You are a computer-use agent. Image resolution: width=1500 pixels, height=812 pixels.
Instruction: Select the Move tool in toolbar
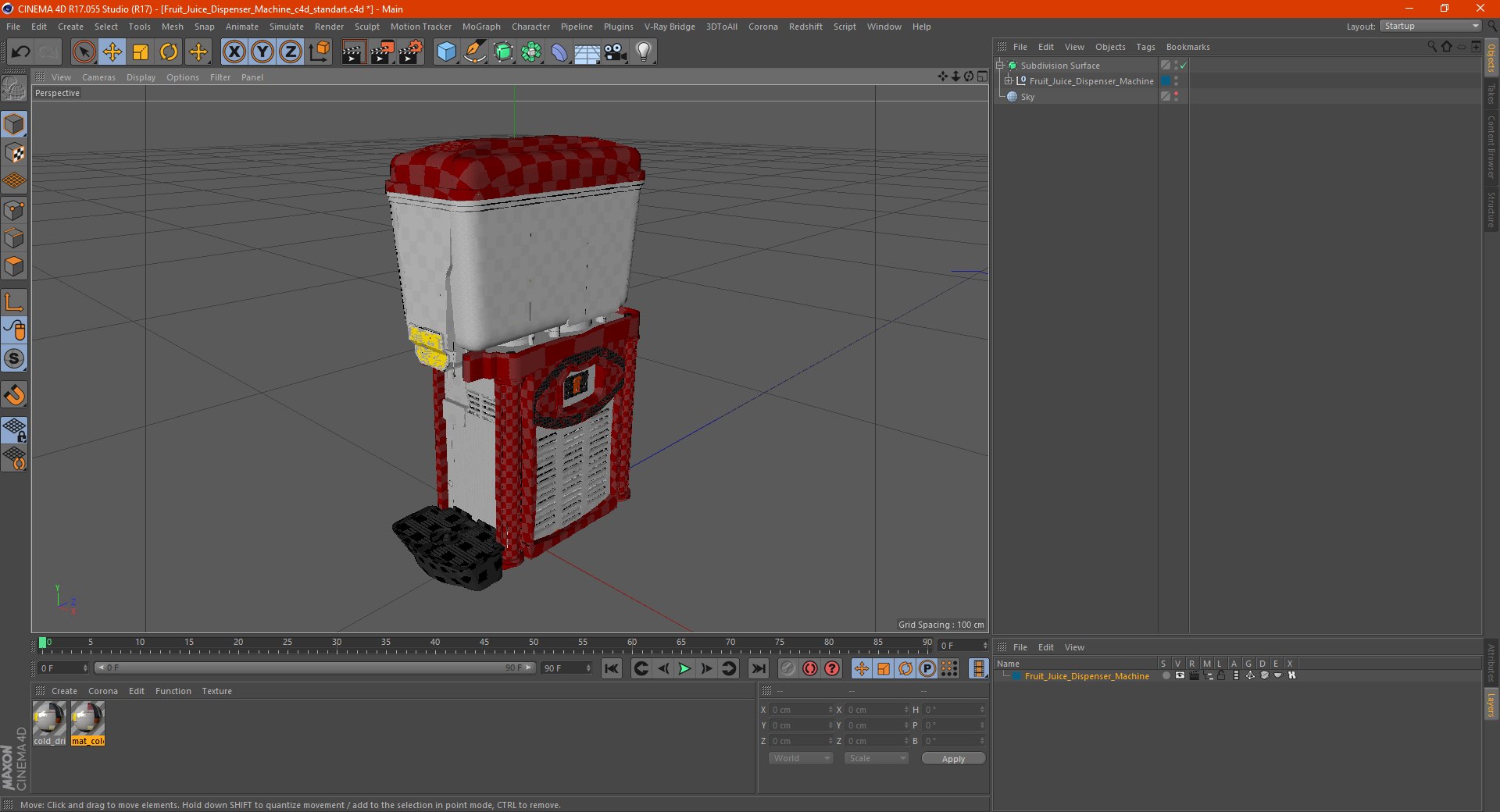click(112, 52)
